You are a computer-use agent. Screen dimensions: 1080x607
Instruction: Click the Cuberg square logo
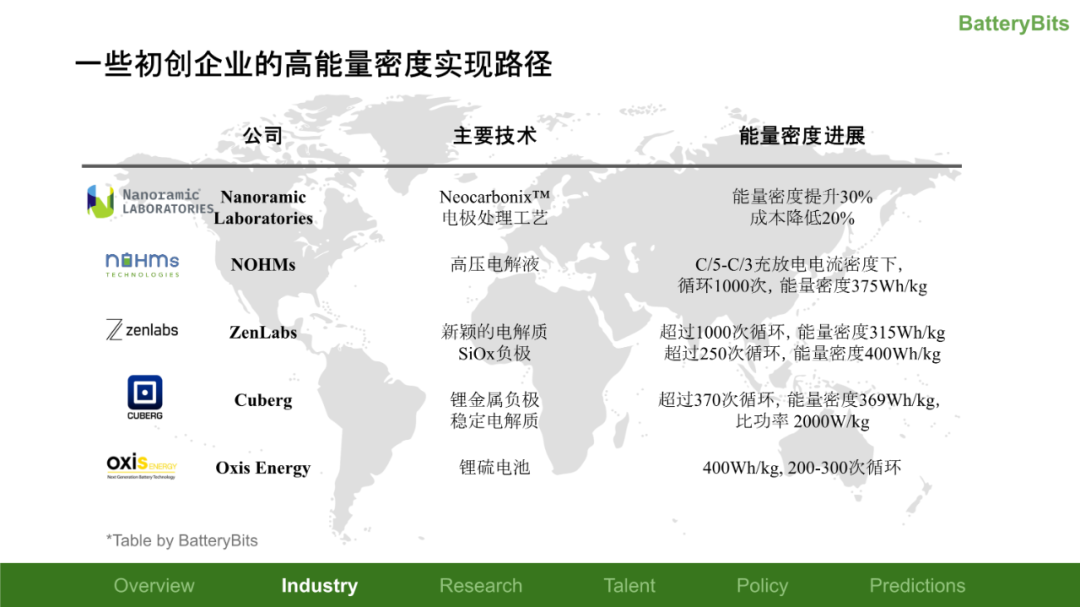(145, 397)
